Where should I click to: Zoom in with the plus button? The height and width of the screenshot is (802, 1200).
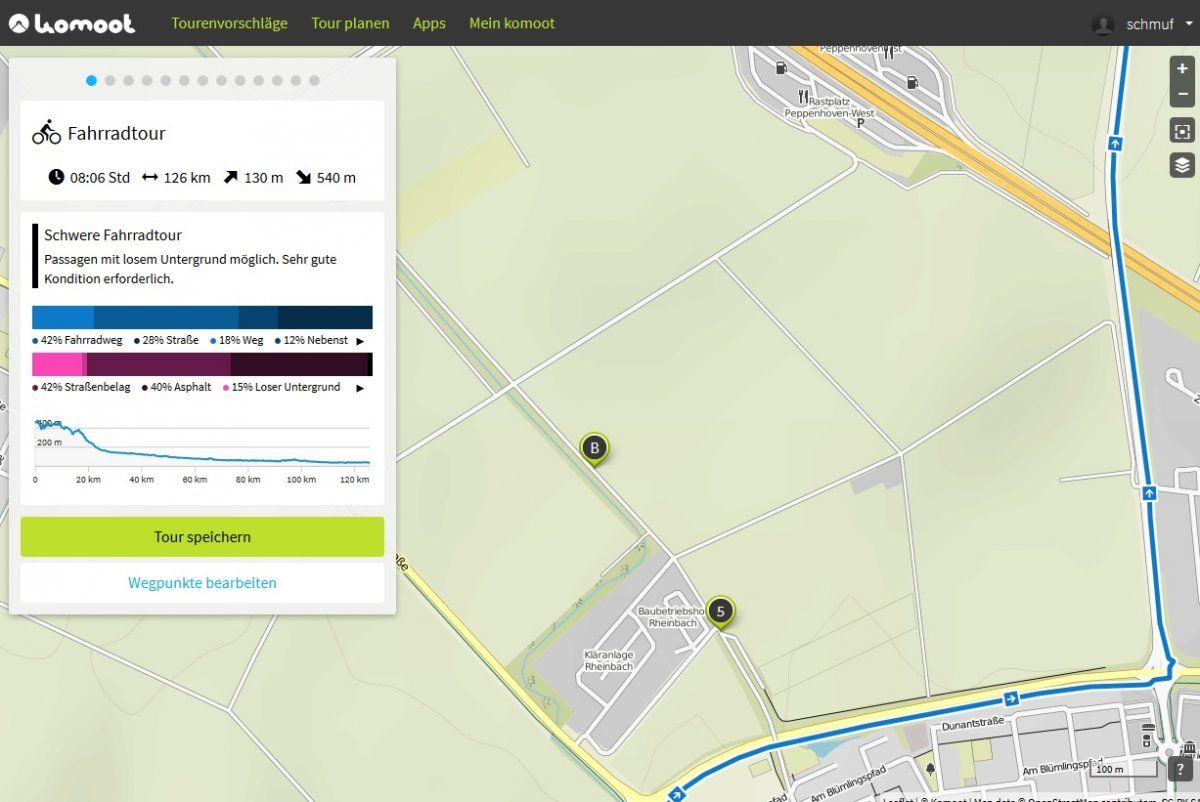[x=1182, y=69]
